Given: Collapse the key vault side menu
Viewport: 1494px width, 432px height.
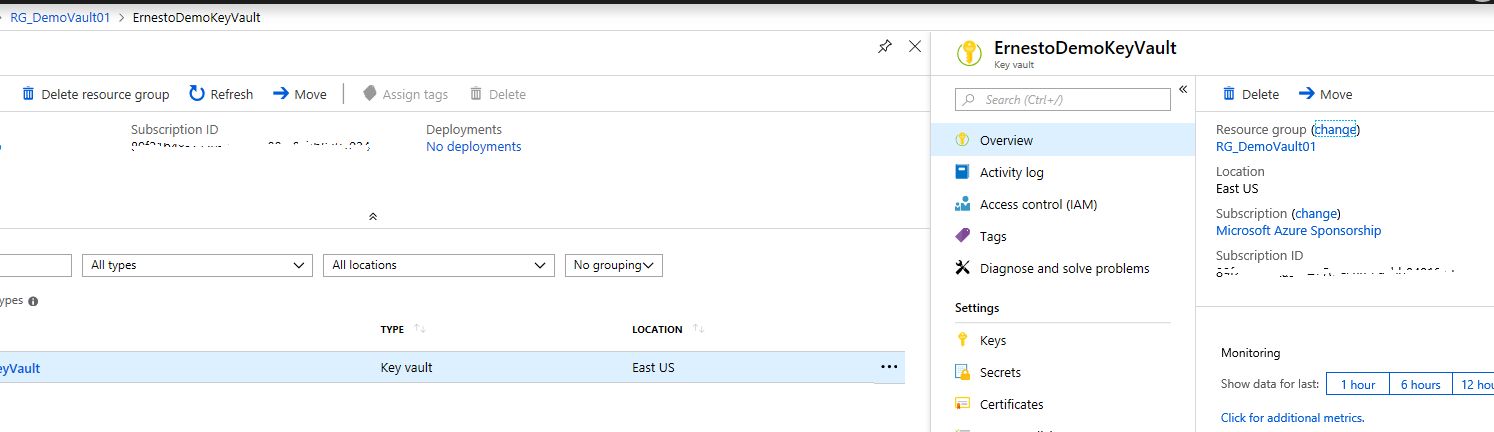Looking at the screenshot, I should click(1182, 90).
